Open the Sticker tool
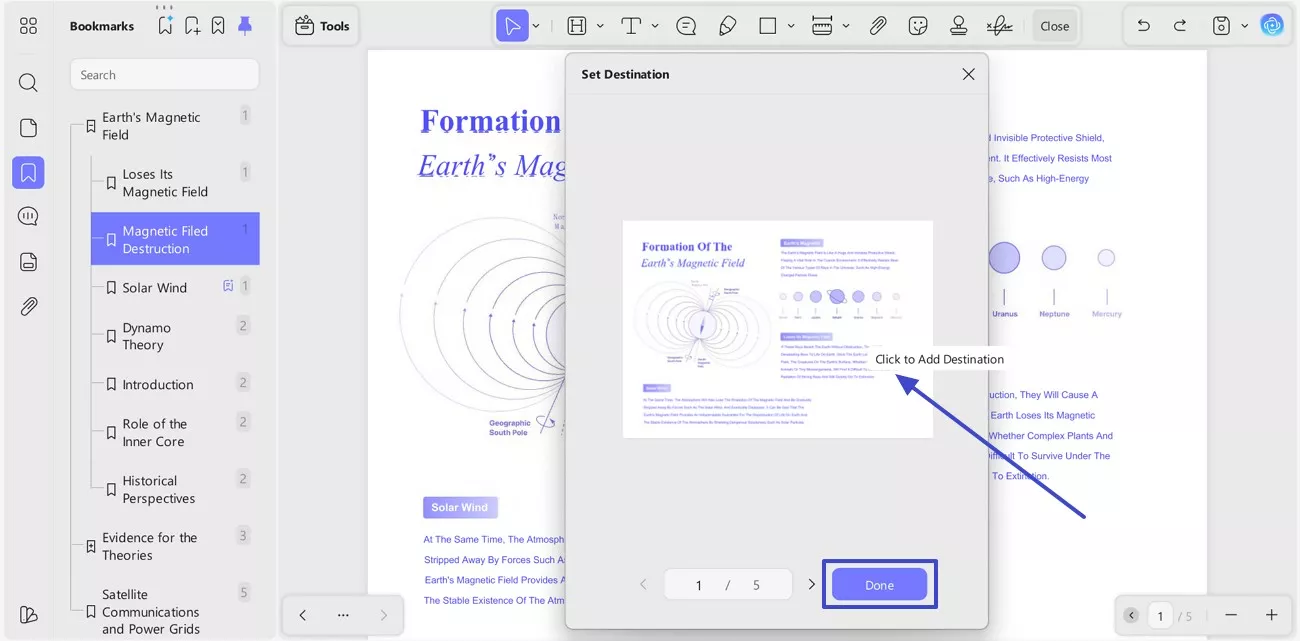Screen dimensions: 1300x641 [918, 25]
